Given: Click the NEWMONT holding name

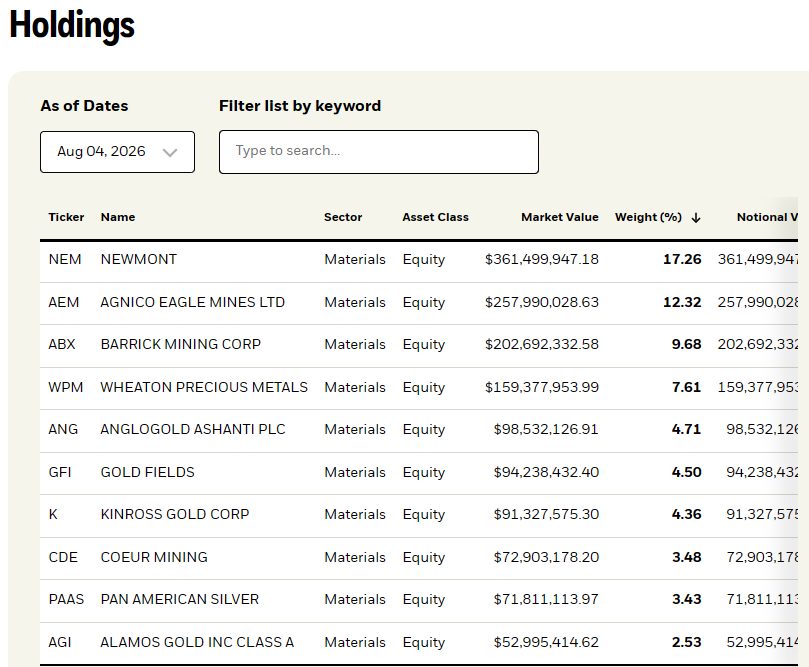Looking at the screenshot, I should (139, 259).
